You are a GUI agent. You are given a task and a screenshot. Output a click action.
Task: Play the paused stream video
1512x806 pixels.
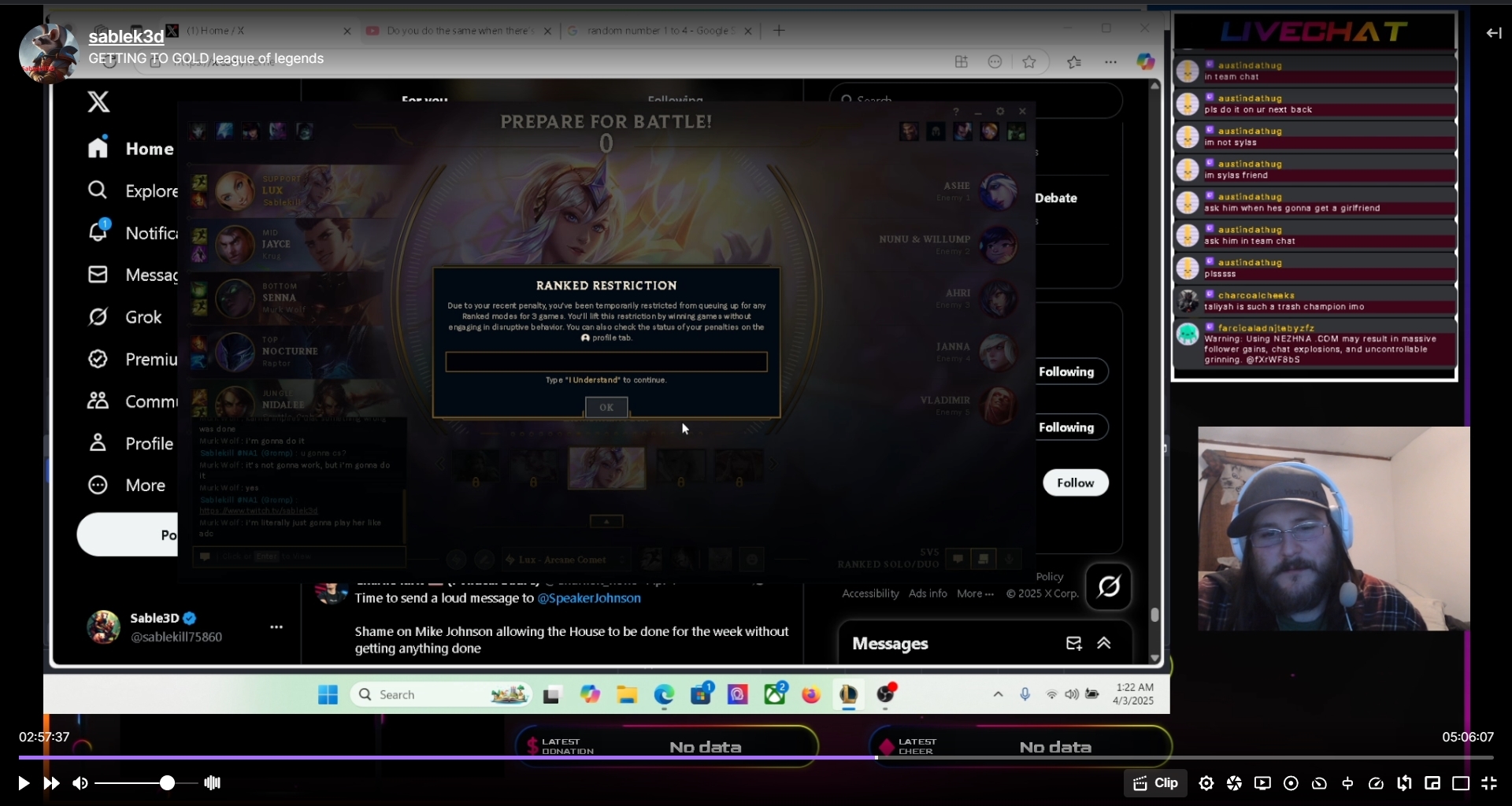coord(24,783)
